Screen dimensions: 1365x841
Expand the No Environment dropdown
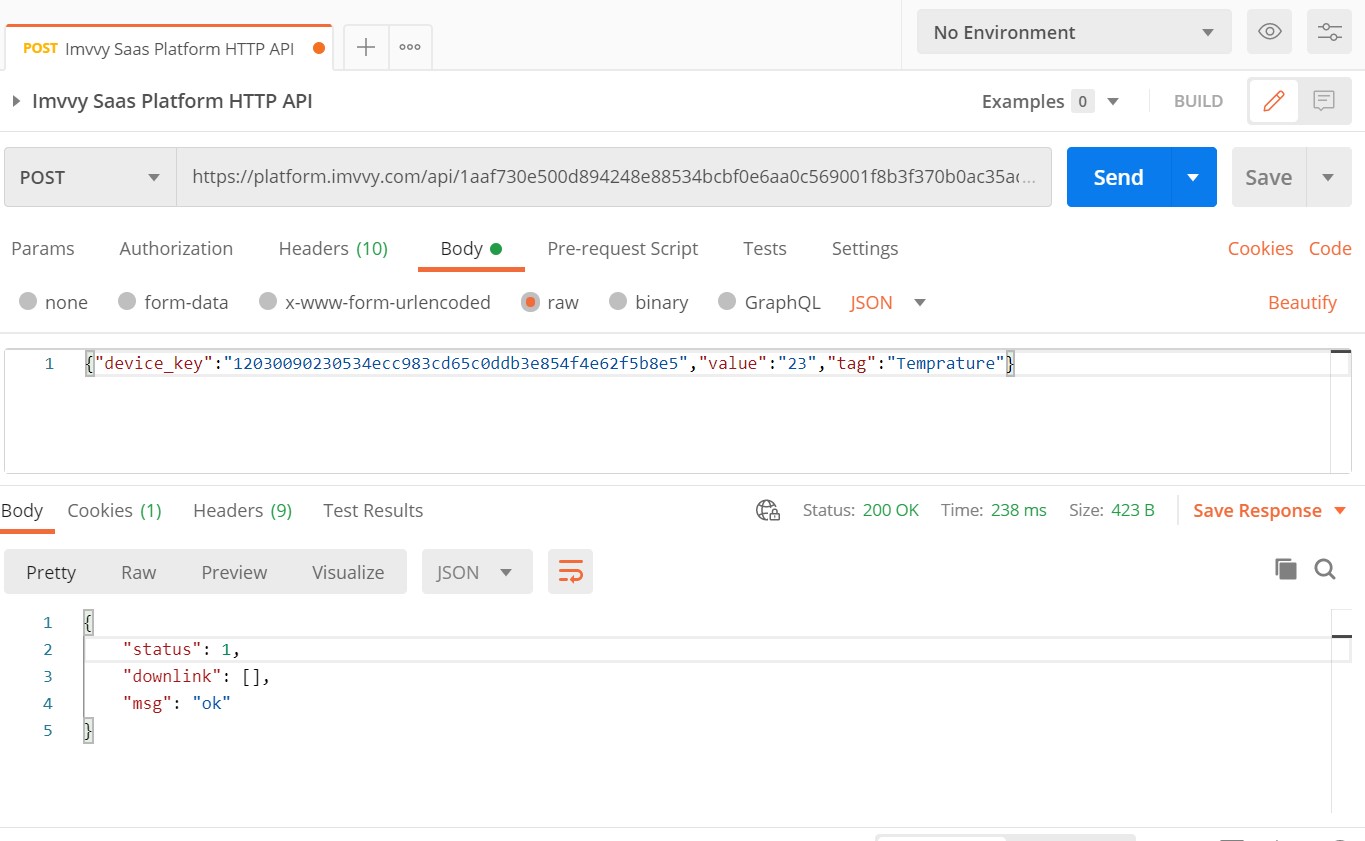coord(1073,32)
